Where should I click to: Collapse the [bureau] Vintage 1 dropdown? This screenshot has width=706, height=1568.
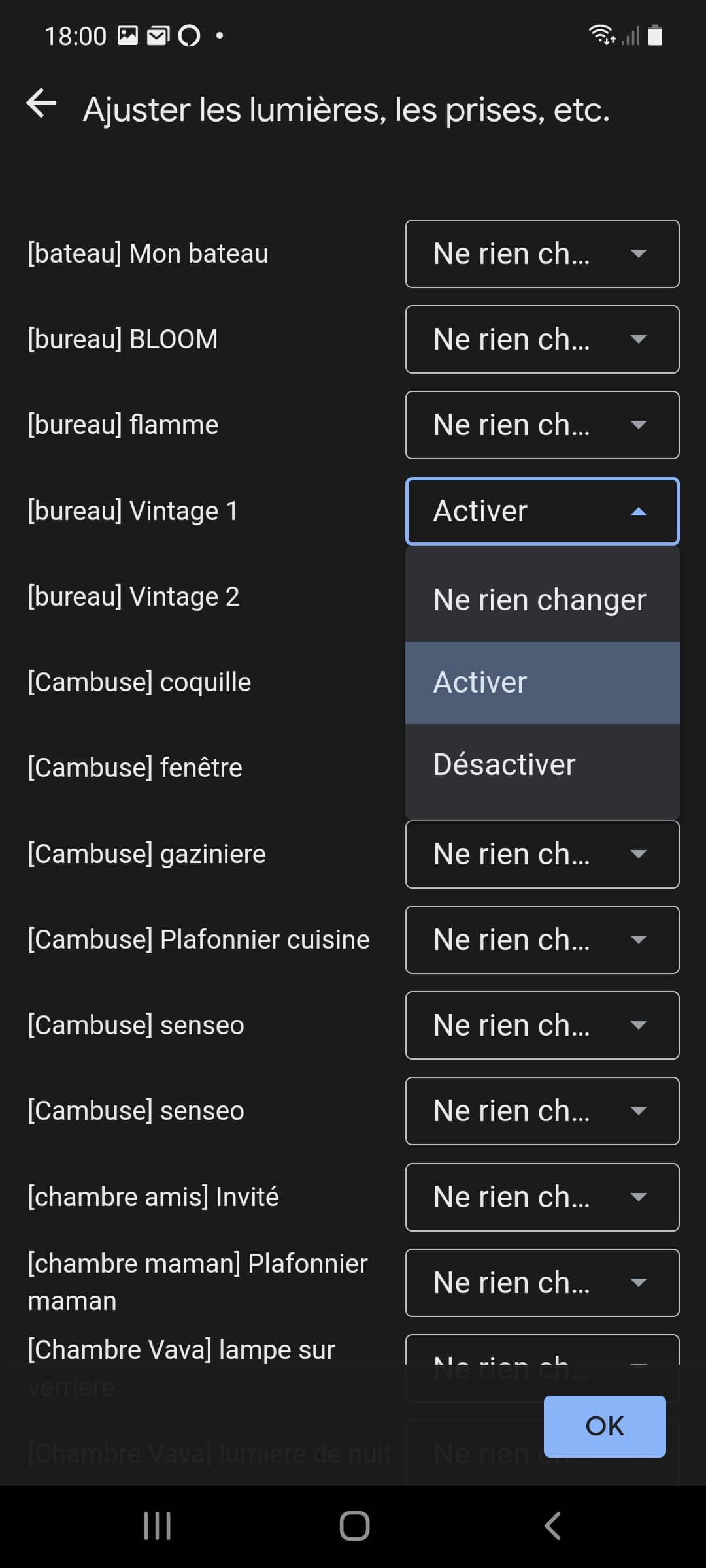tap(543, 511)
